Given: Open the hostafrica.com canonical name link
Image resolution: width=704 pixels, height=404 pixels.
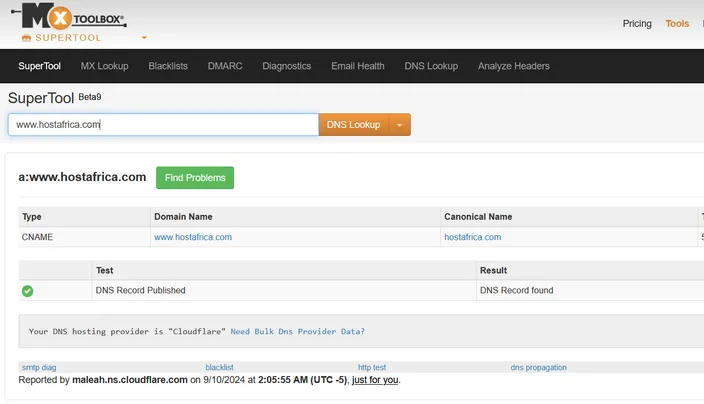Looking at the screenshot, I should (473, 237).
